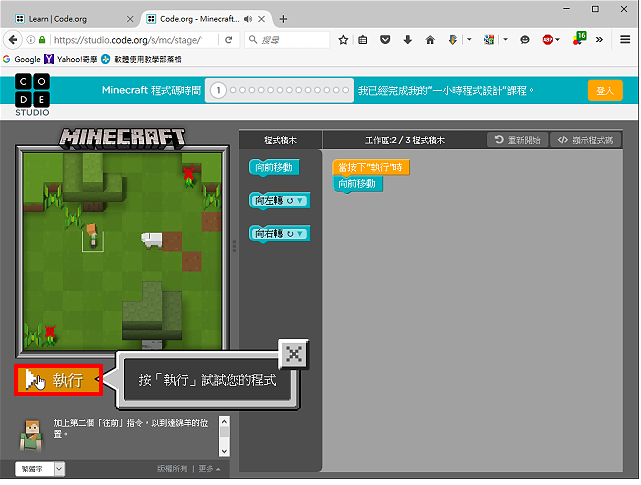Click the sheep in the Minecraft scene
Image resolution: width=641 pixels, height=485 pixels.
tap(152, 240)
